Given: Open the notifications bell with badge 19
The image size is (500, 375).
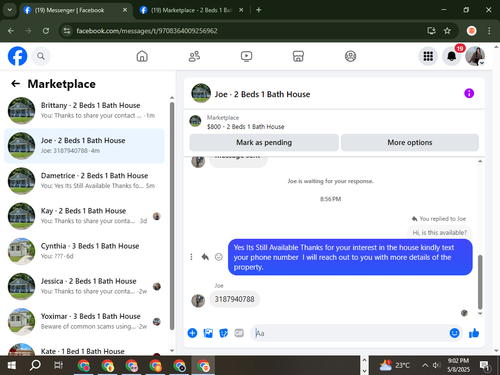Looking at the screenshot, I should 452,56.
